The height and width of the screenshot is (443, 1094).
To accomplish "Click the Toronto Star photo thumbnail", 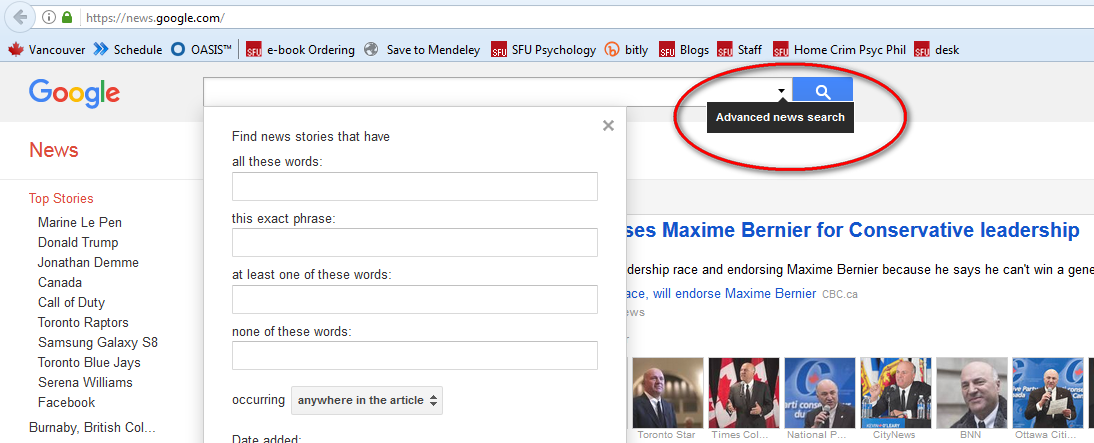I will 666,392.
